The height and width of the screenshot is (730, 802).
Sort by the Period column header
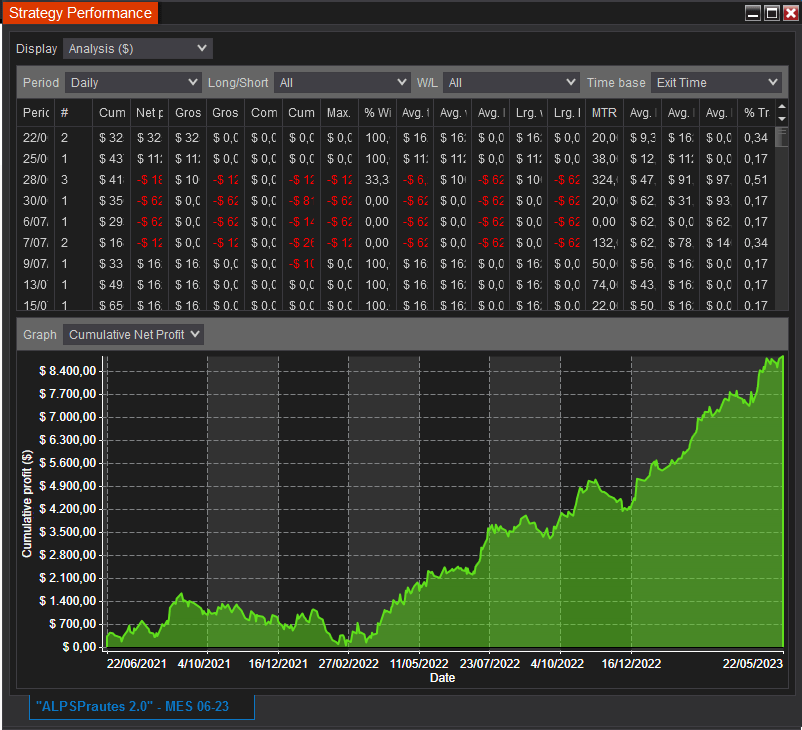(x=36, y=113)
